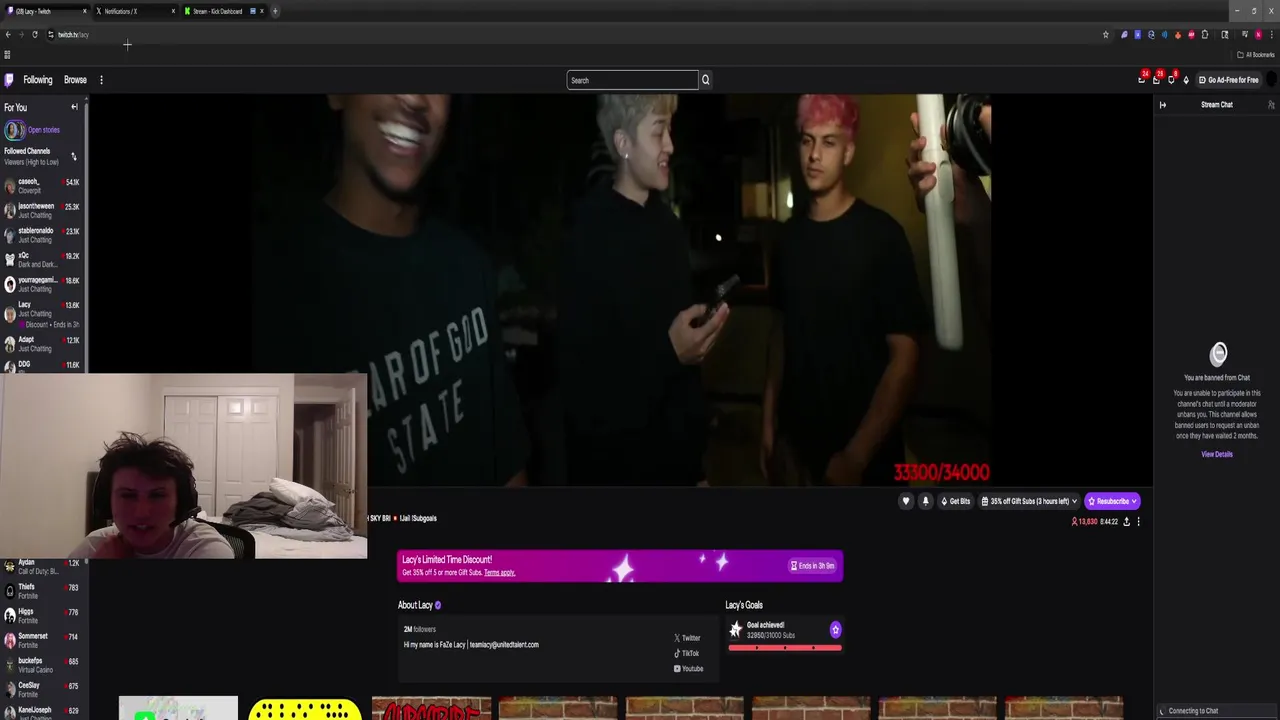1280x720 pixels.
Task: Click Go Ad-Free for Free button
Action: click(1229, 80)
